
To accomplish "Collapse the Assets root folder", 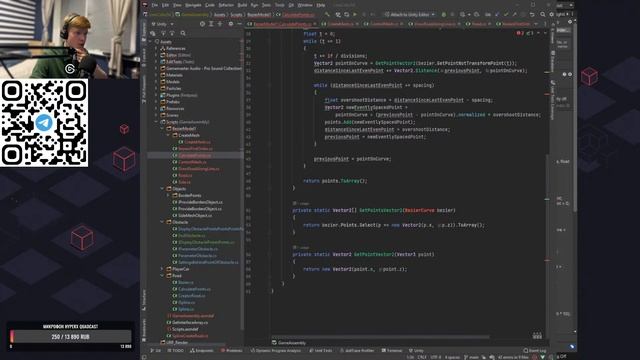I will coord(151,42).
